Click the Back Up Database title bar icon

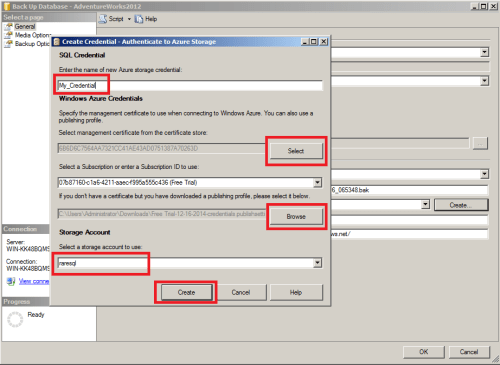7,6
